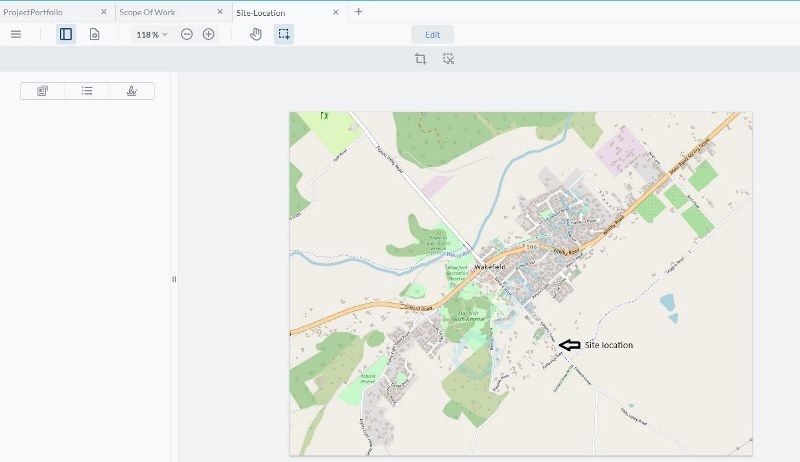This screenshot has height=462, width=800.
Task: Show the outline list panel
Action: [x=87, y=91]
